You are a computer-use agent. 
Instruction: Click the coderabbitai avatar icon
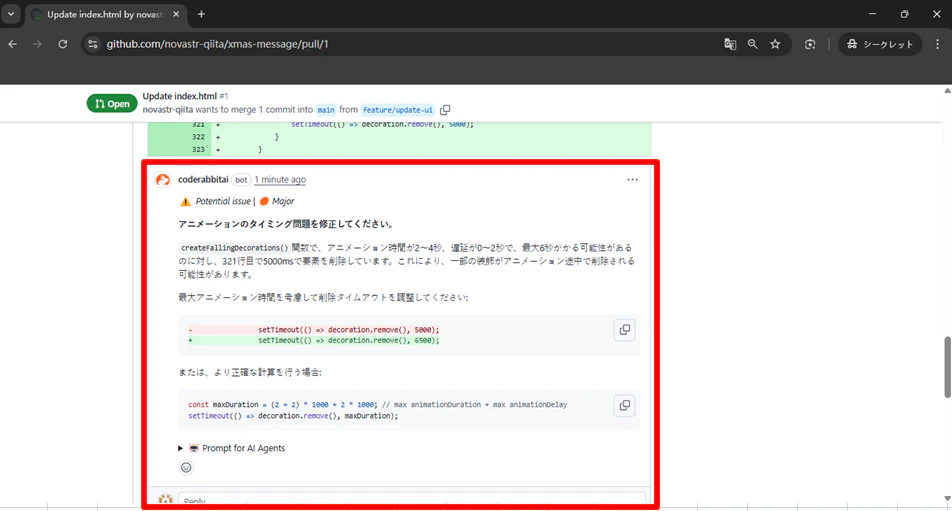163,180
